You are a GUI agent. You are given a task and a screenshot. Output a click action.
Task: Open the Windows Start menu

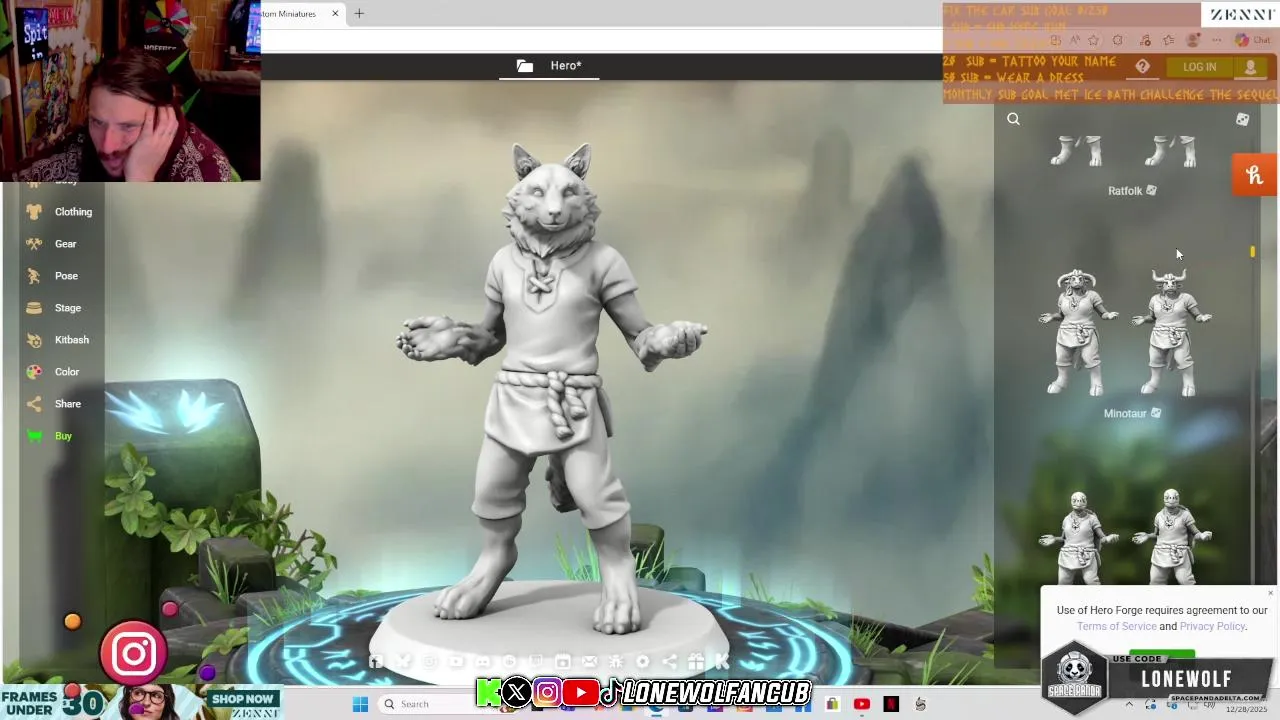[360, 704]
